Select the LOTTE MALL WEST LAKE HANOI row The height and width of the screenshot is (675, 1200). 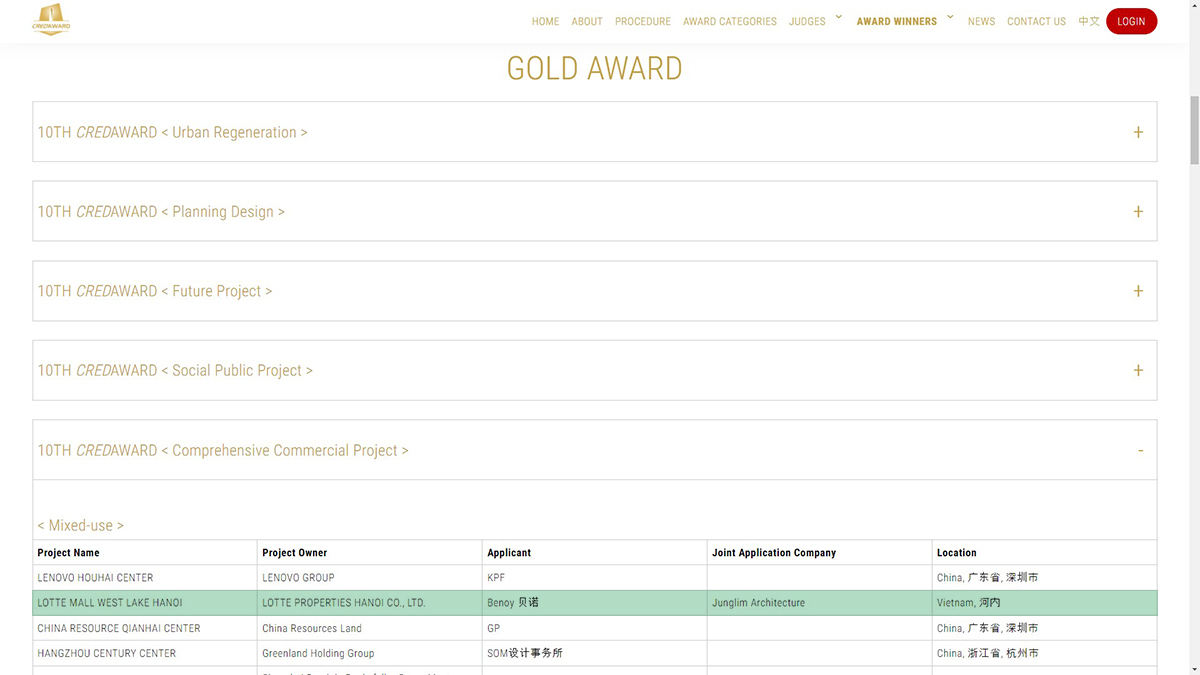click(595, 603)
